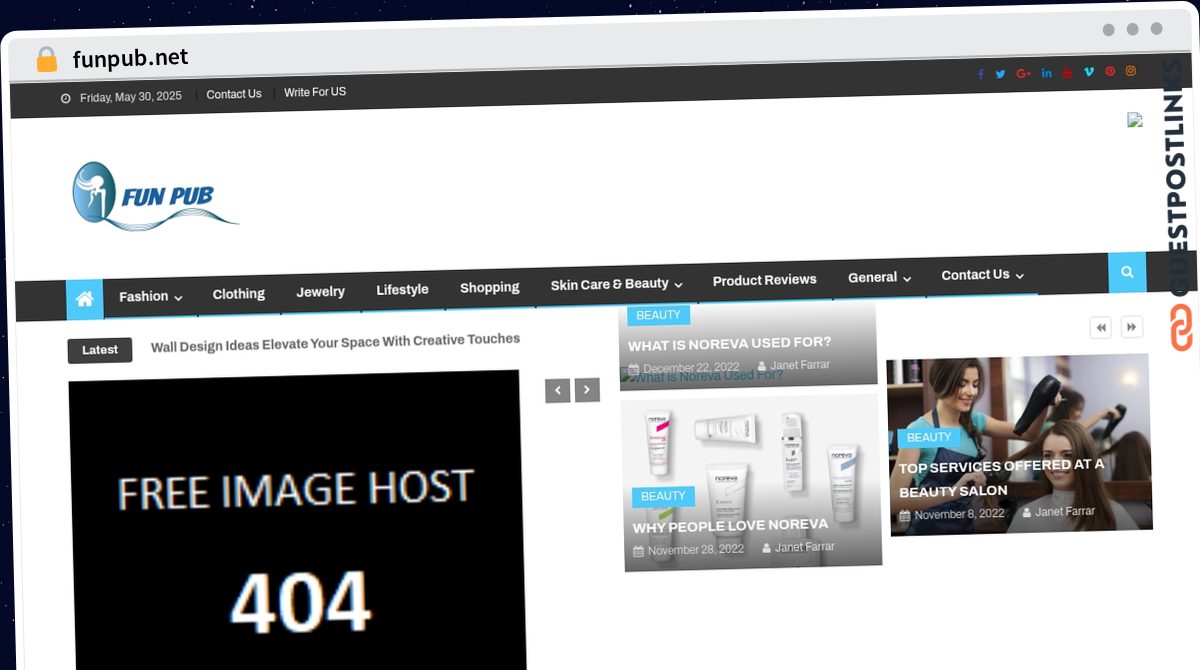Expand the Fashion dropdown menu
1200x670 pixels.
point(149,297)
